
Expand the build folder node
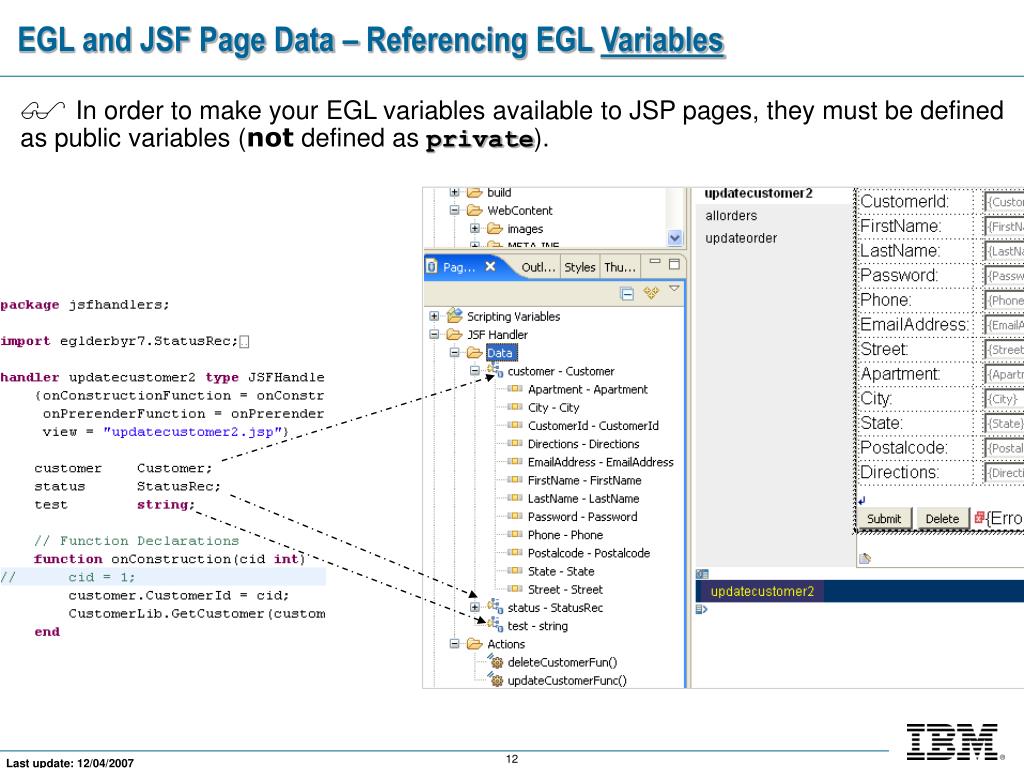pos(455,192)
